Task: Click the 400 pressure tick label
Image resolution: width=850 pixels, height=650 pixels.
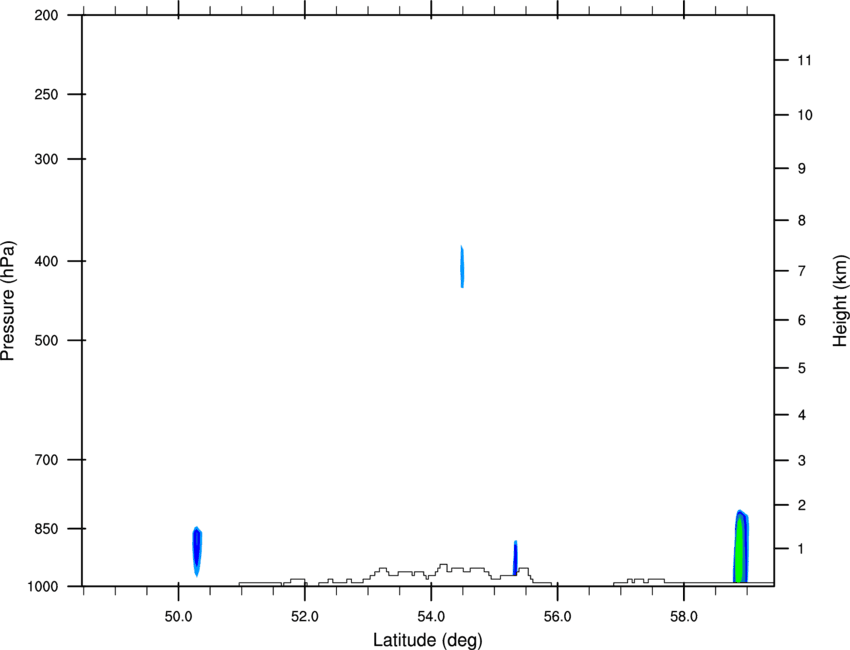Action: [x=47, y=261]
